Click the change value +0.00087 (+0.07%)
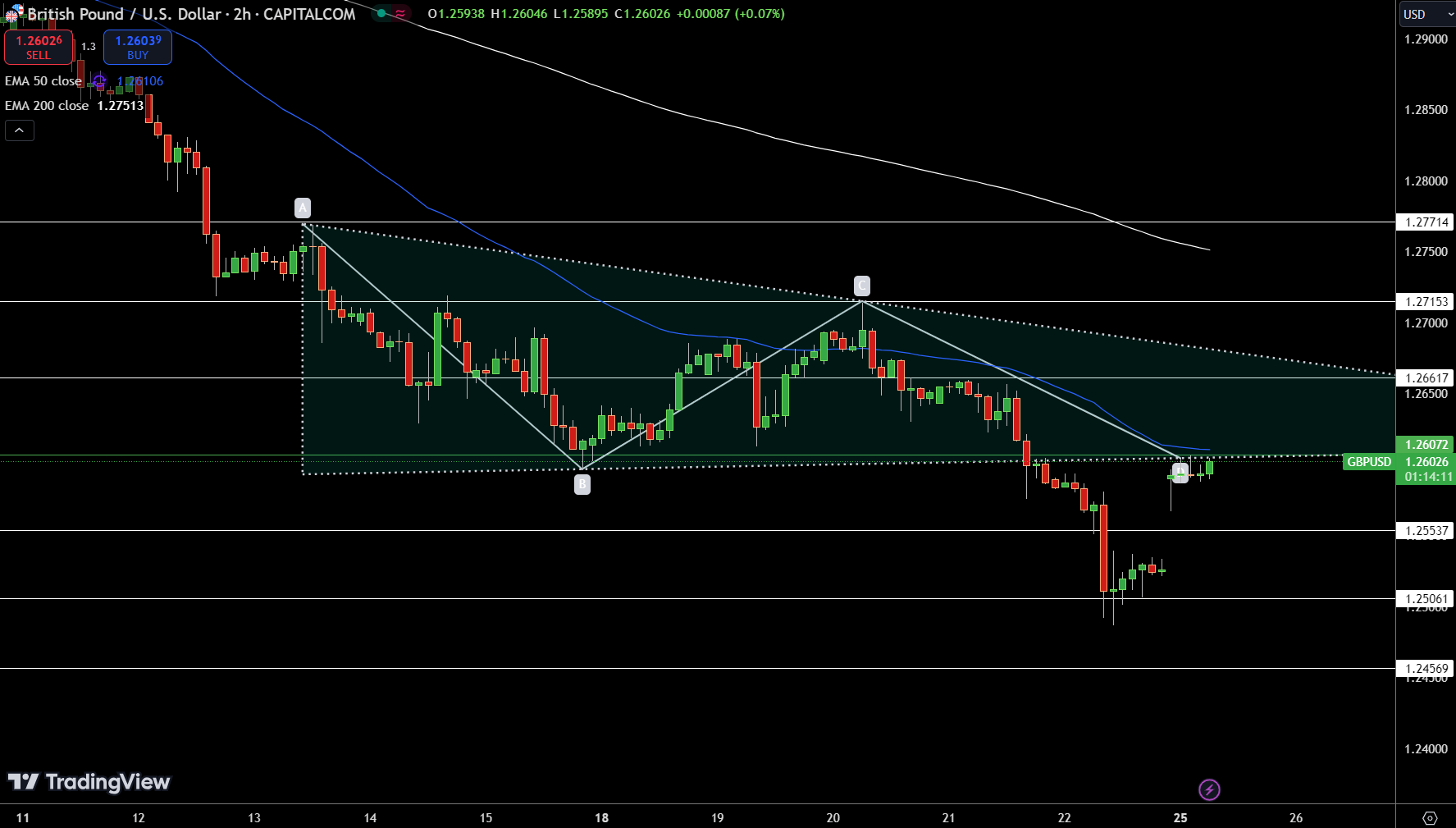 click(x=731, y=14)
